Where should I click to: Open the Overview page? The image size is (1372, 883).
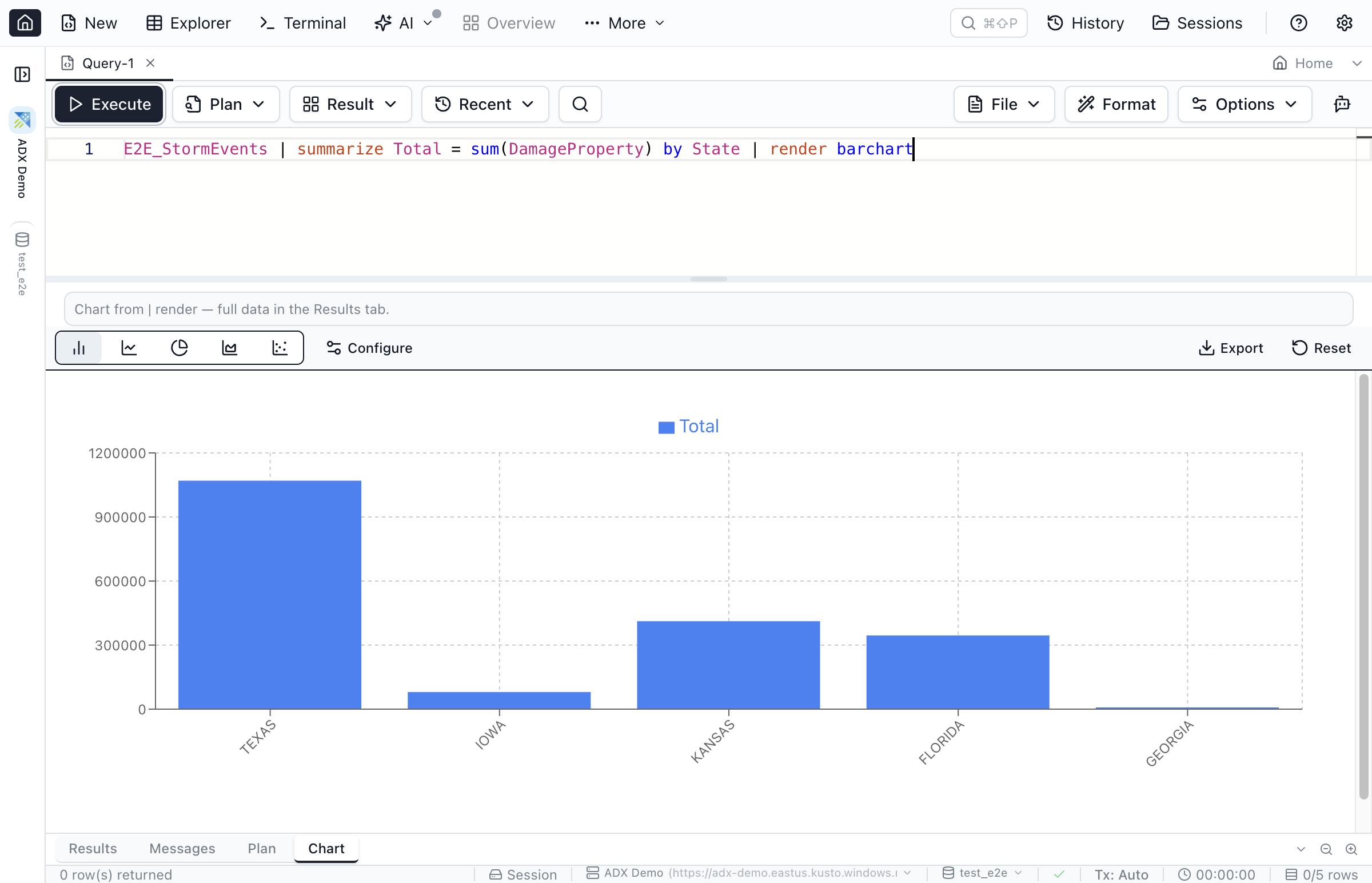(x=509, y=23)
